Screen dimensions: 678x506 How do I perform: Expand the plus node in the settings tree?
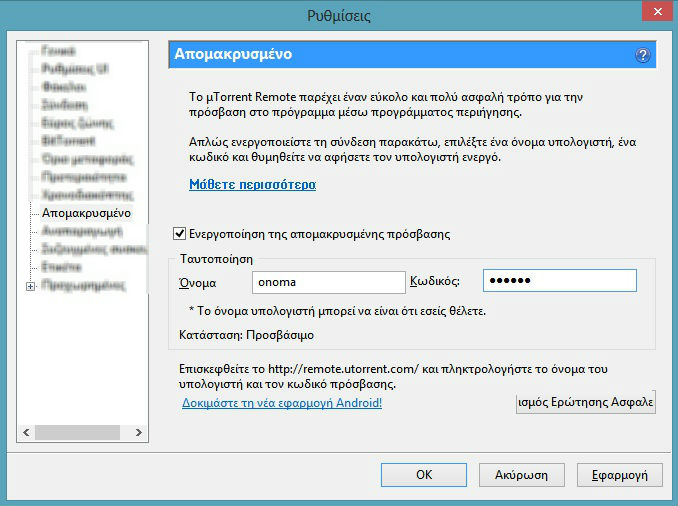(x=30, y=286)
